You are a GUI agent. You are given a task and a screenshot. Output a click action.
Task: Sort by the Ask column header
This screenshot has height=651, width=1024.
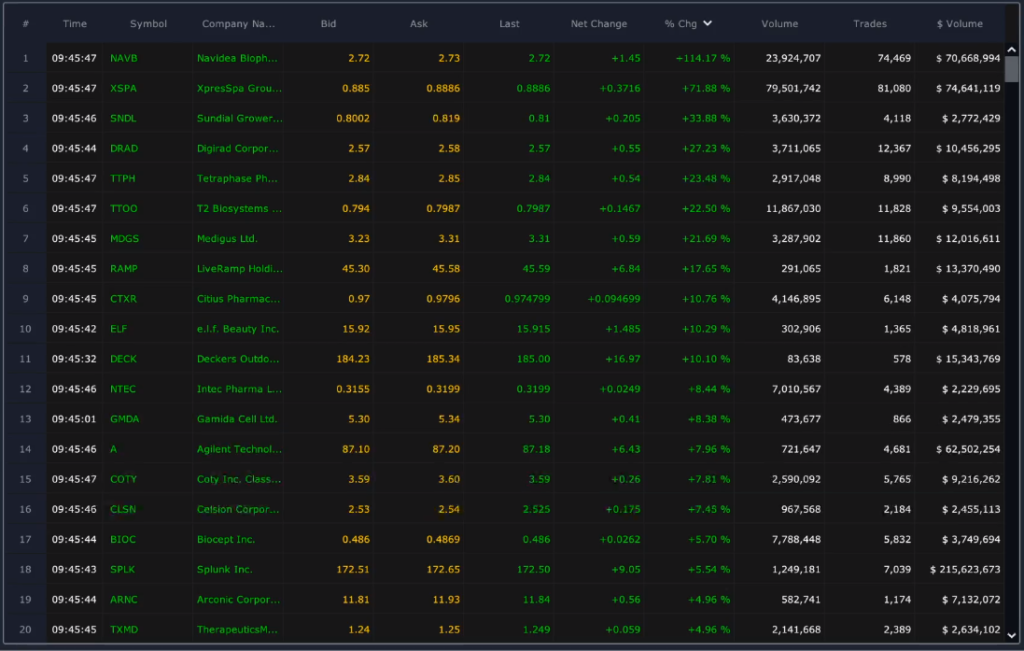click(x=419, y=24)
